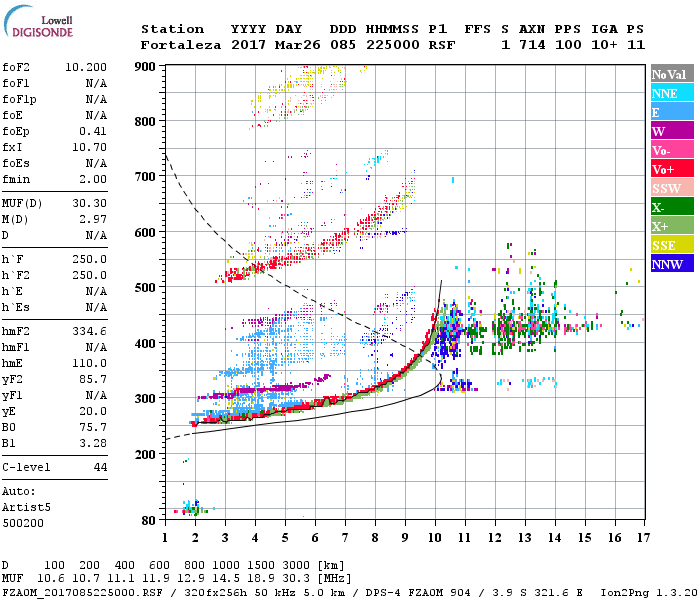Click the E-layer echo cluster near 2 MHz
700x600 pixels.
[191, 508]
